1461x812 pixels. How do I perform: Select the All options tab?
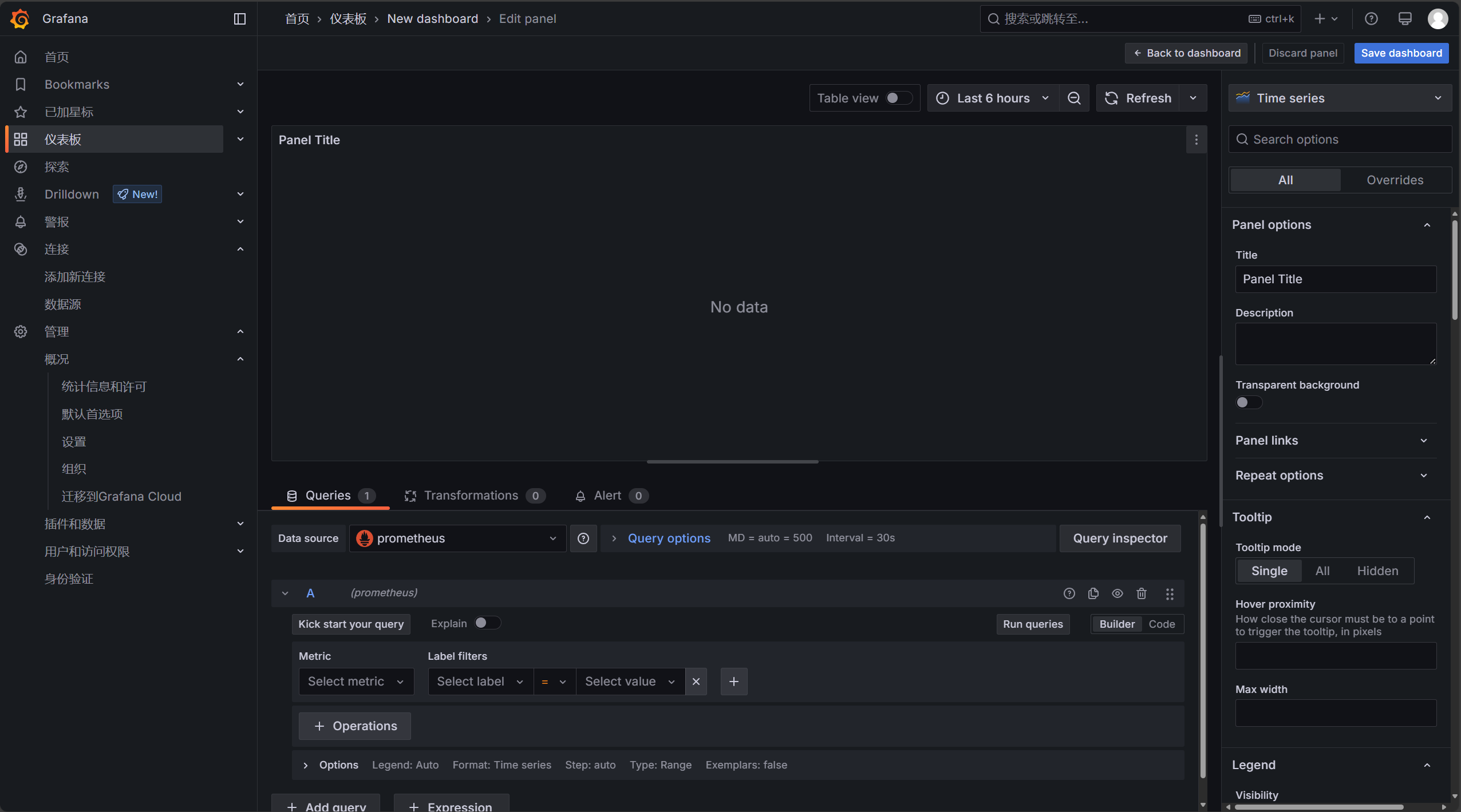coord(1285,180)
